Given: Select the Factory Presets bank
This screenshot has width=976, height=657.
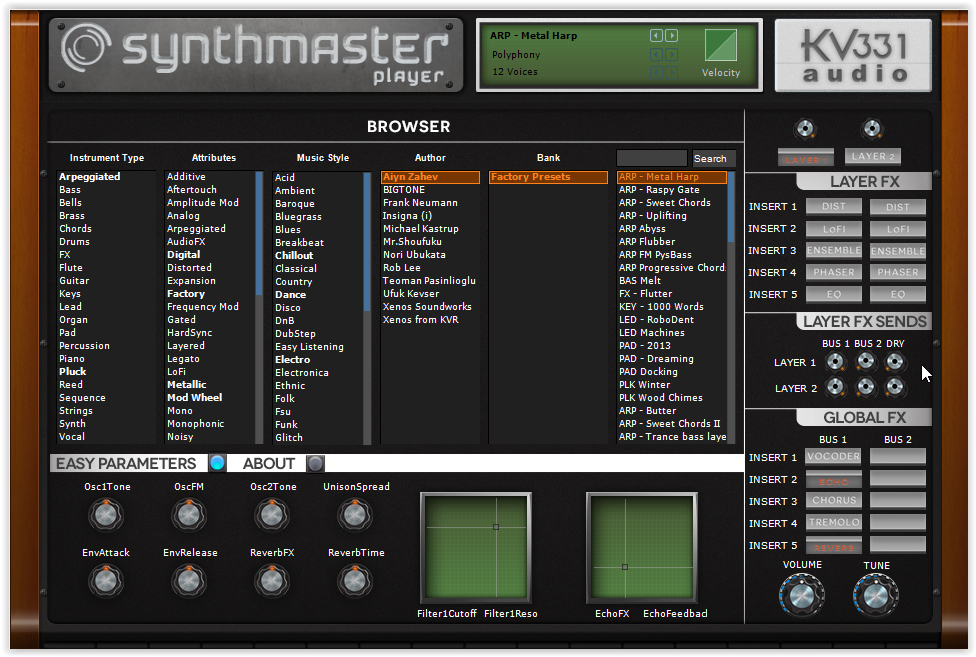Looking at the screenshot, I should click(x=548, y=177).
